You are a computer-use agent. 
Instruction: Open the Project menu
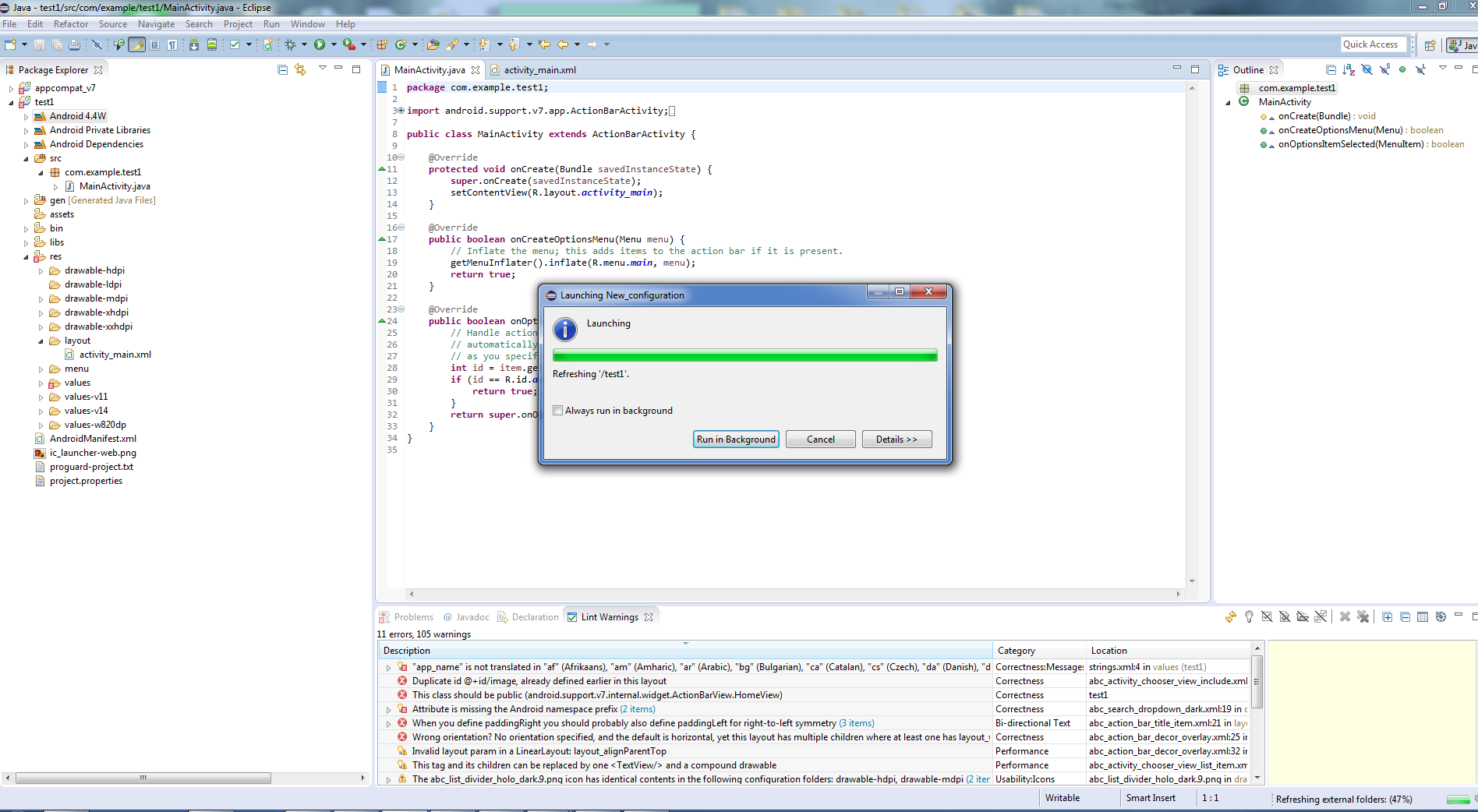tap(238, 24)
